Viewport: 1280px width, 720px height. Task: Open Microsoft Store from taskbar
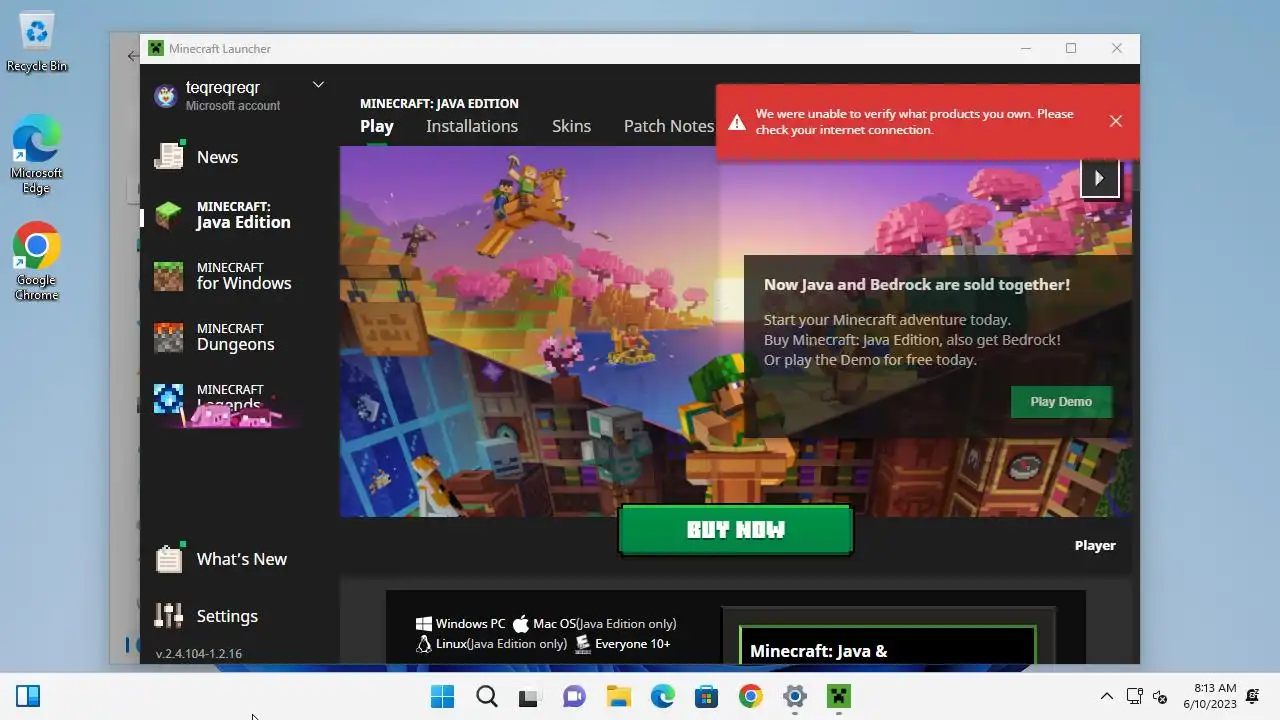pyautogui.click(x=706, y=696)
